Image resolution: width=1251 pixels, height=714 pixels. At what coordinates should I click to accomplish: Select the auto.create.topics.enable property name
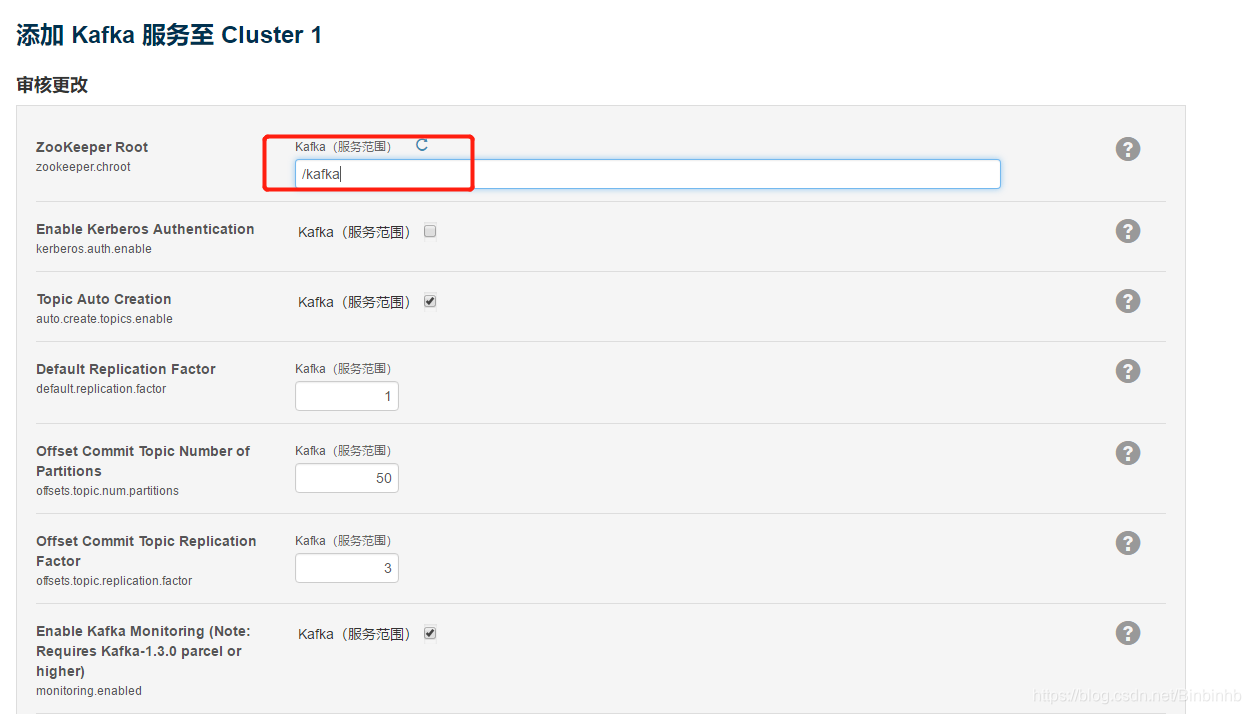pyautogui.click(x=104, y=319)
